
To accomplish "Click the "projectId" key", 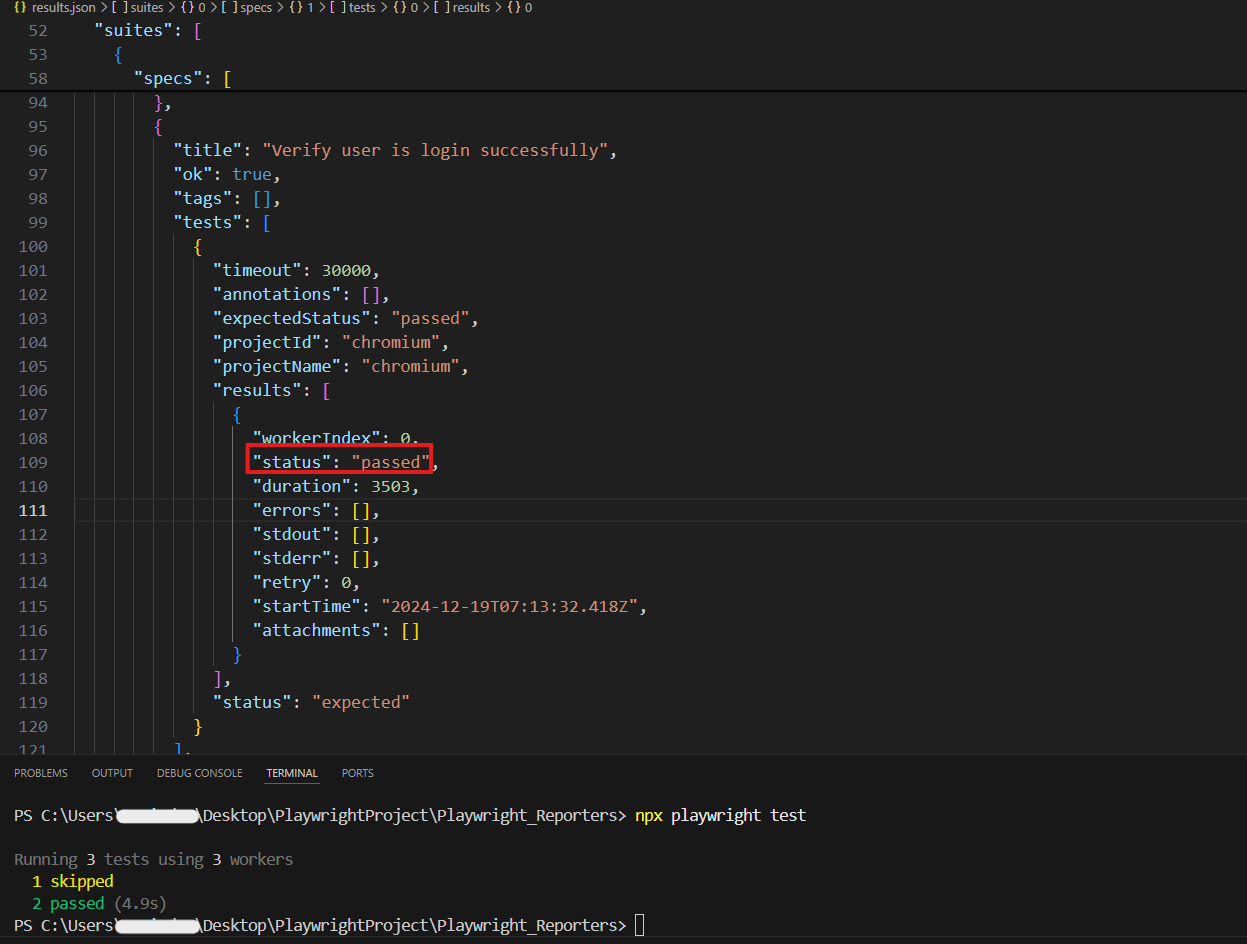I will (267, 342).
